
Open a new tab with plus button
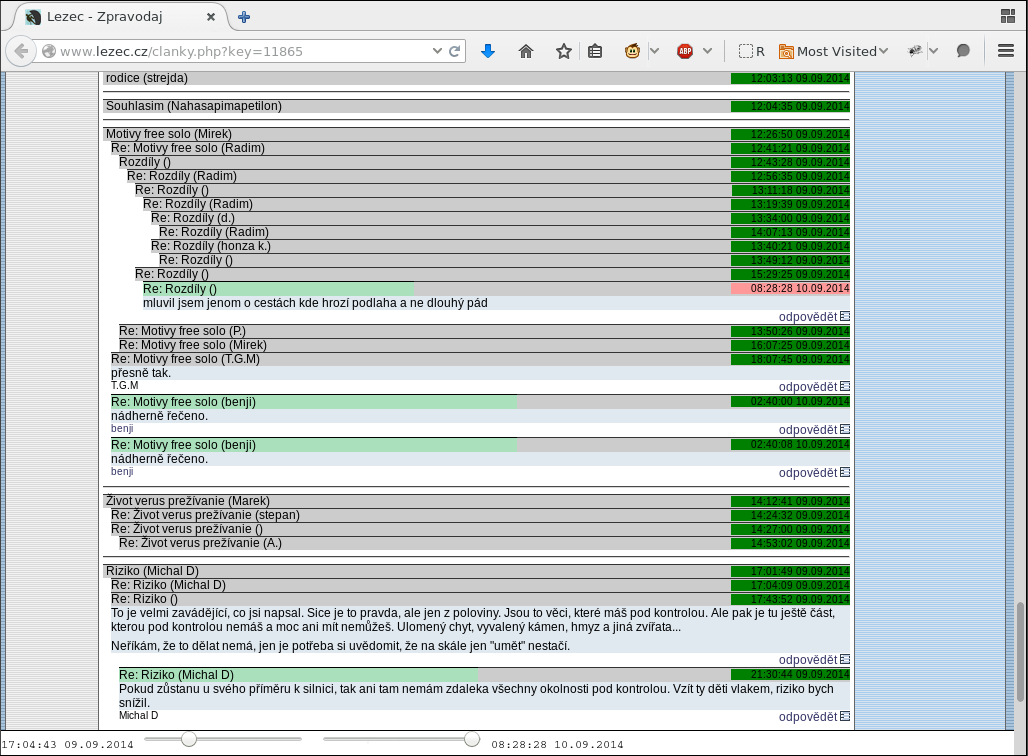coord(244,17)
